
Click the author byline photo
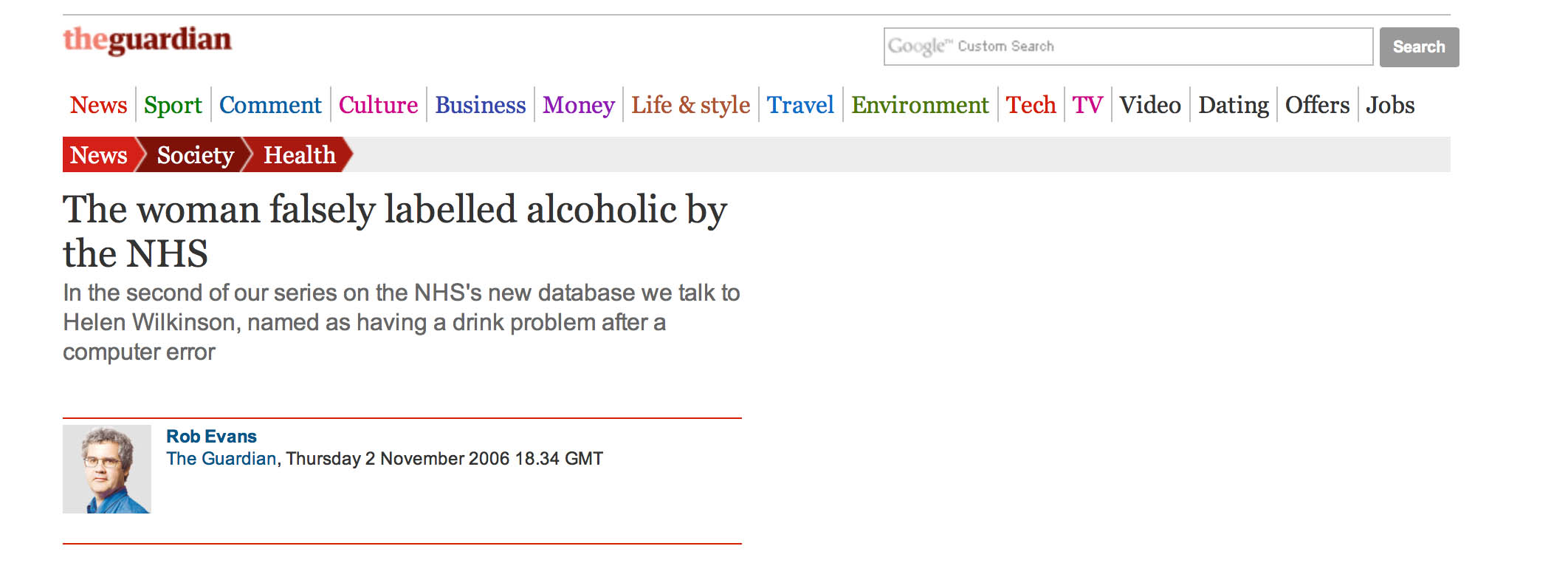[107, 469]
